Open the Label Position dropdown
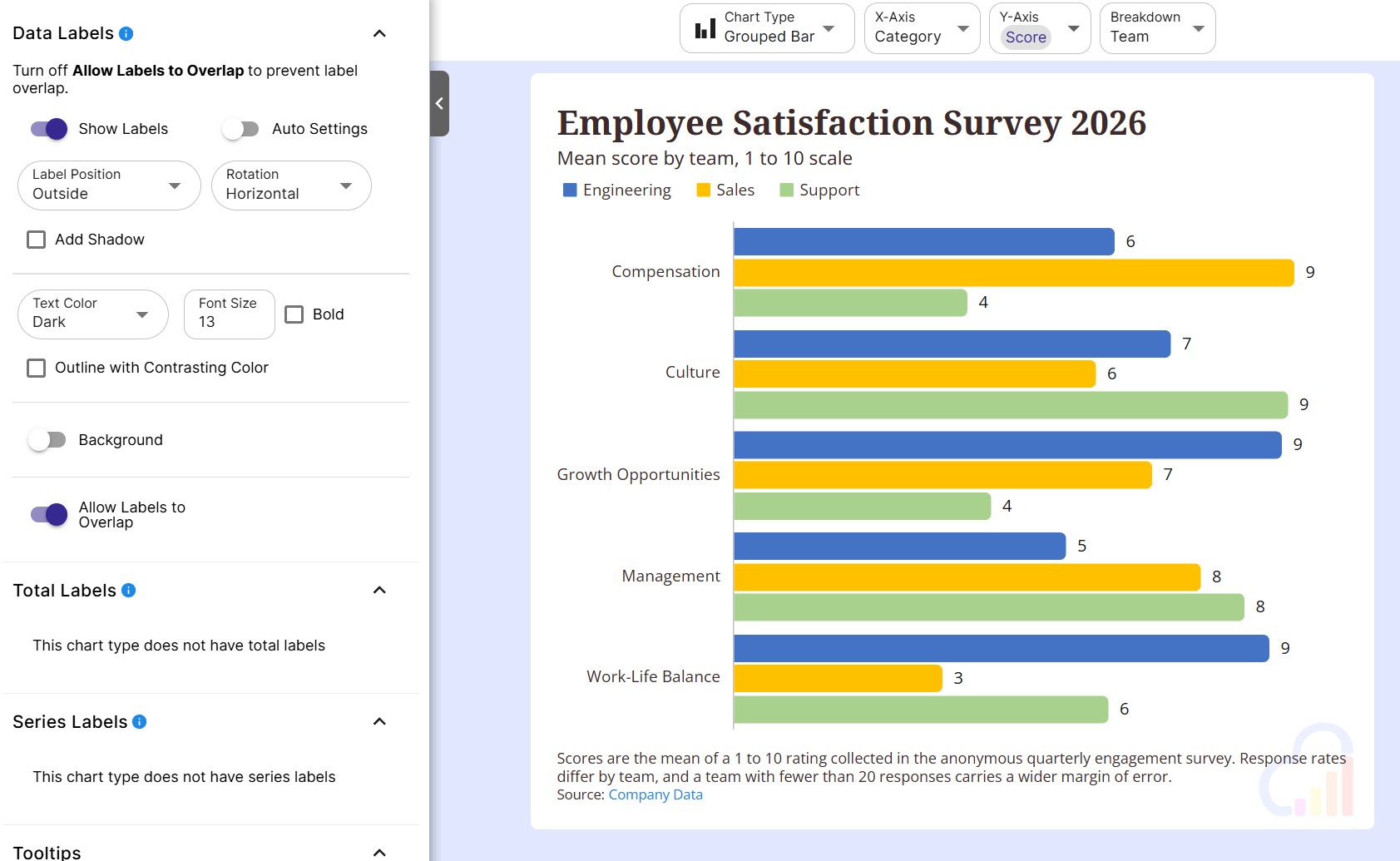The image size is (1400, 861). [109, 185]
